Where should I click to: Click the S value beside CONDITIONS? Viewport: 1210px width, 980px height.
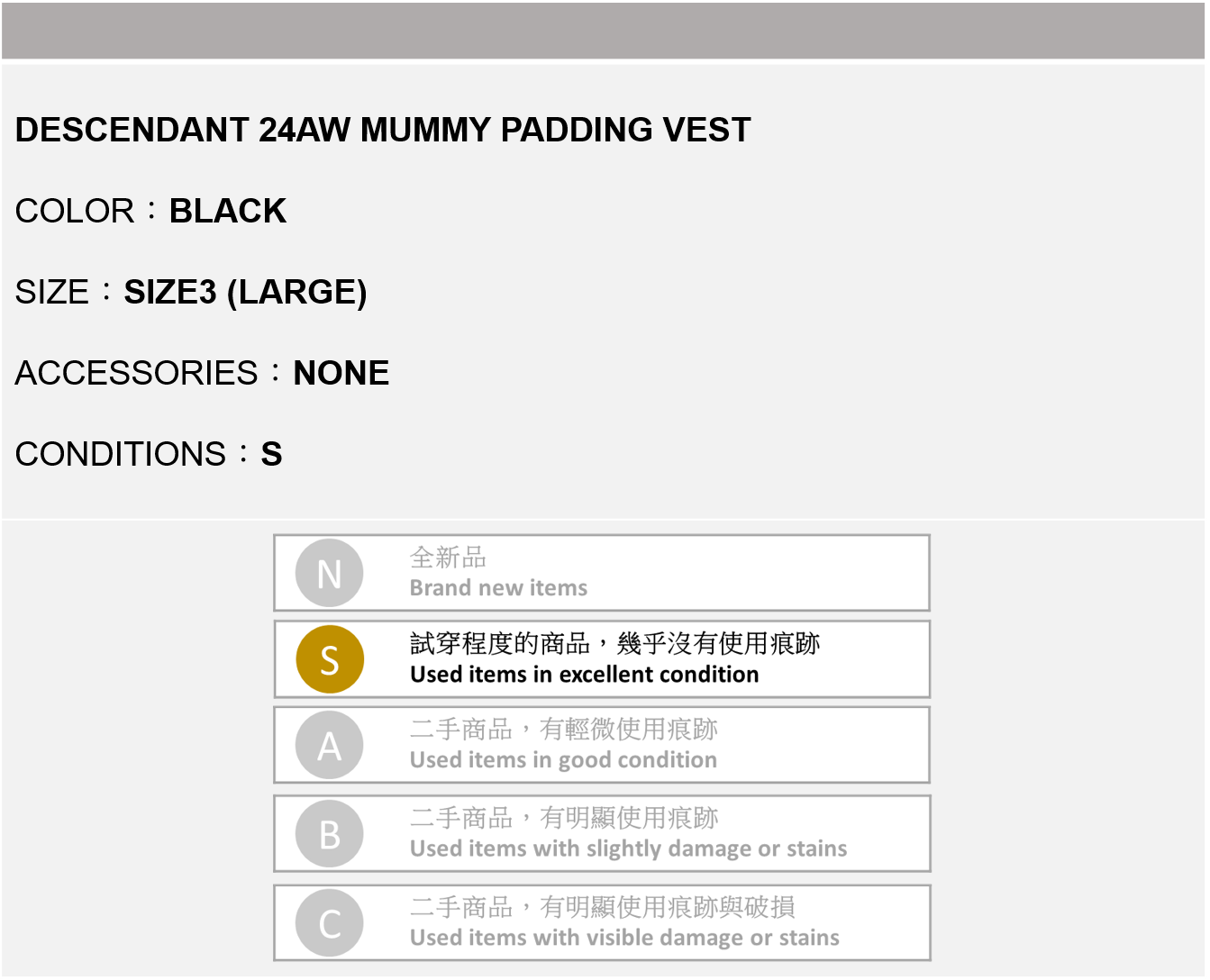271,454
